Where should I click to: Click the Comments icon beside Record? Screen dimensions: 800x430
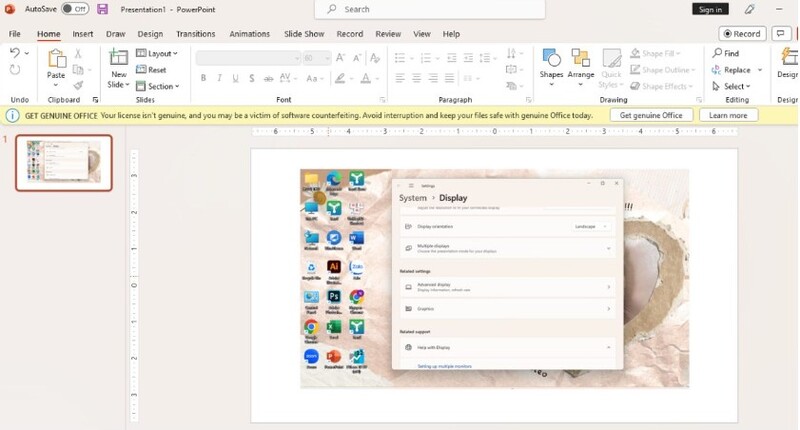coord(780,34)
